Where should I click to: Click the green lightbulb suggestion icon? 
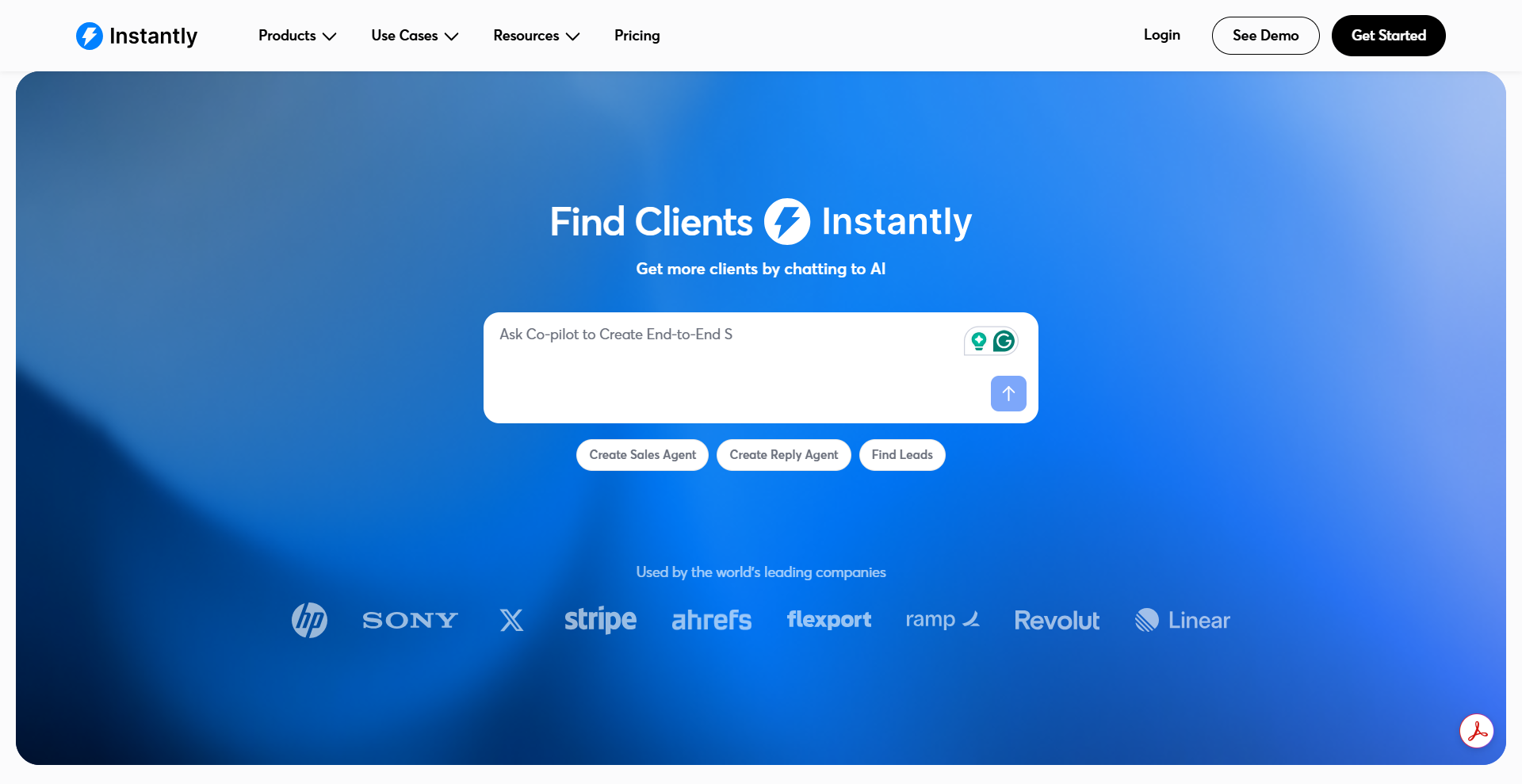[x=979, y=341]
